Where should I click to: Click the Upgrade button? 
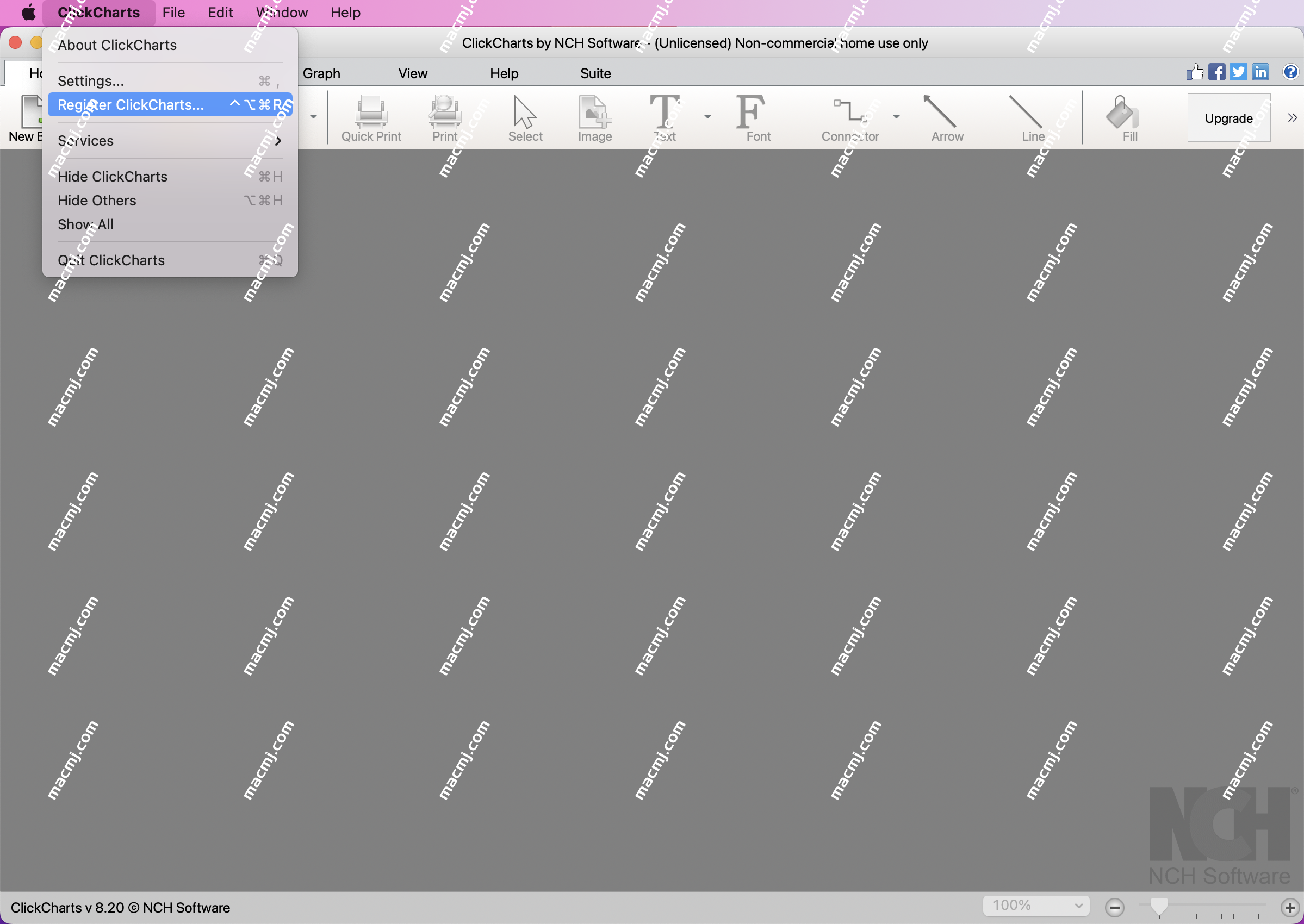coord(1227,118)
